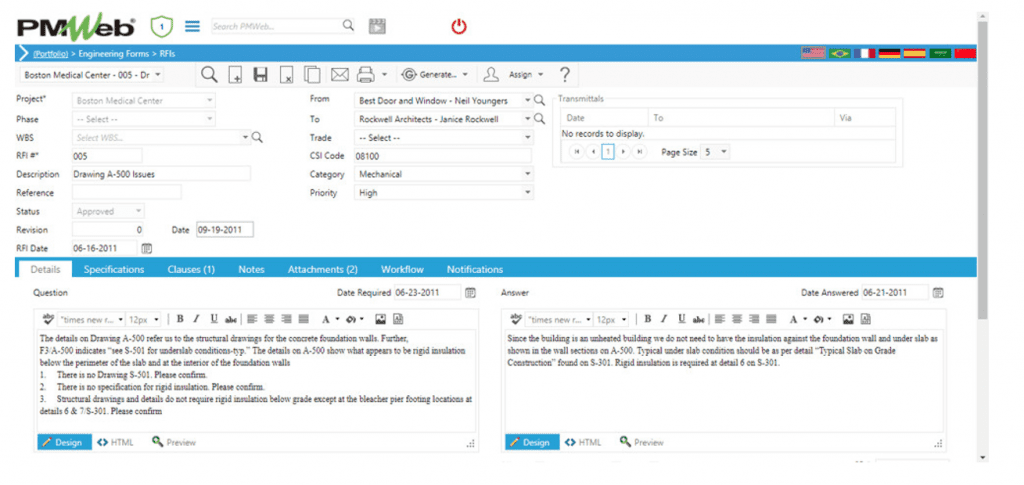
Task: Open the hamburger main menu
Action: [192, 26]
